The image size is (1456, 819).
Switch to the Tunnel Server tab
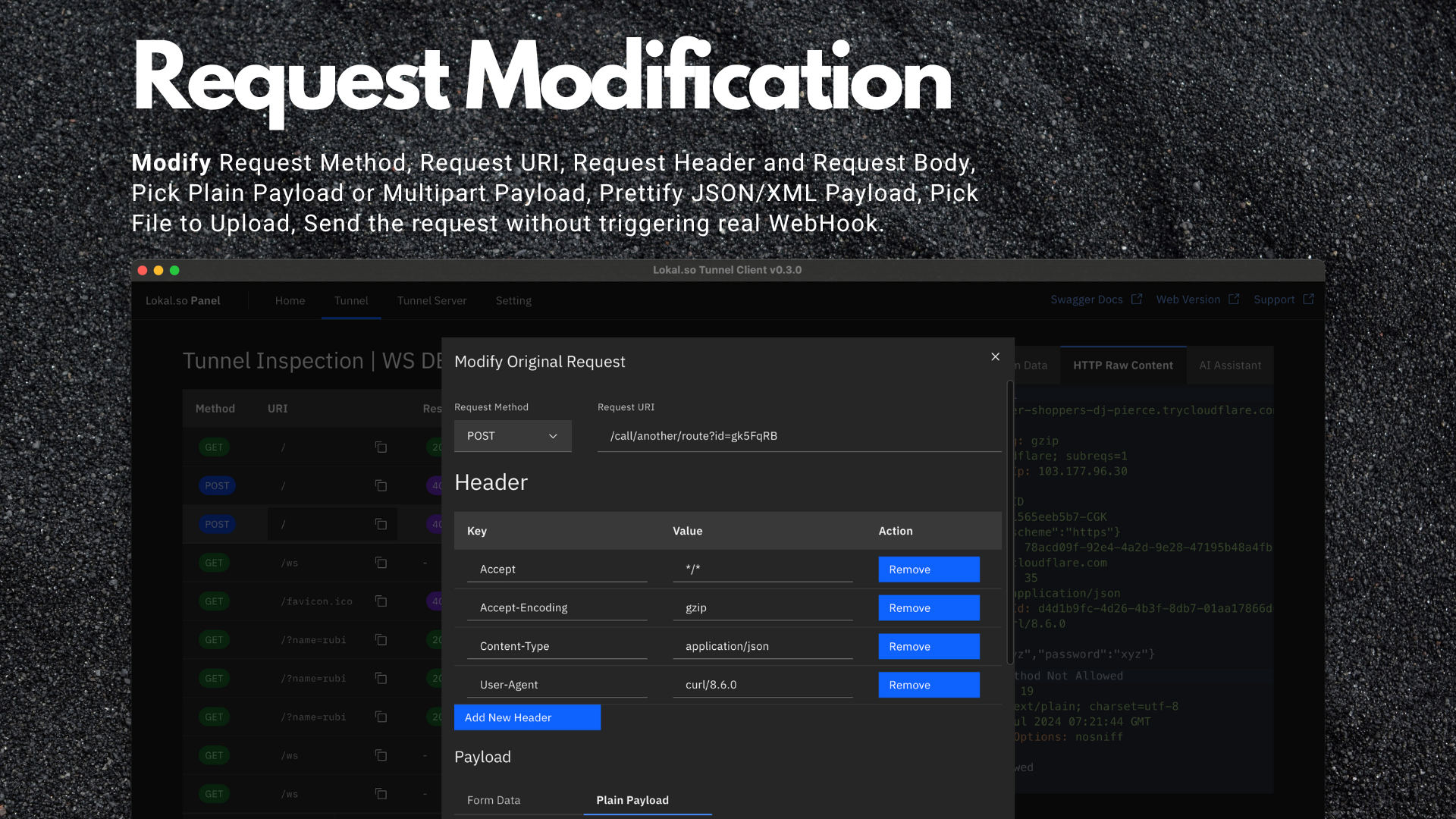[x=431, y=300]
